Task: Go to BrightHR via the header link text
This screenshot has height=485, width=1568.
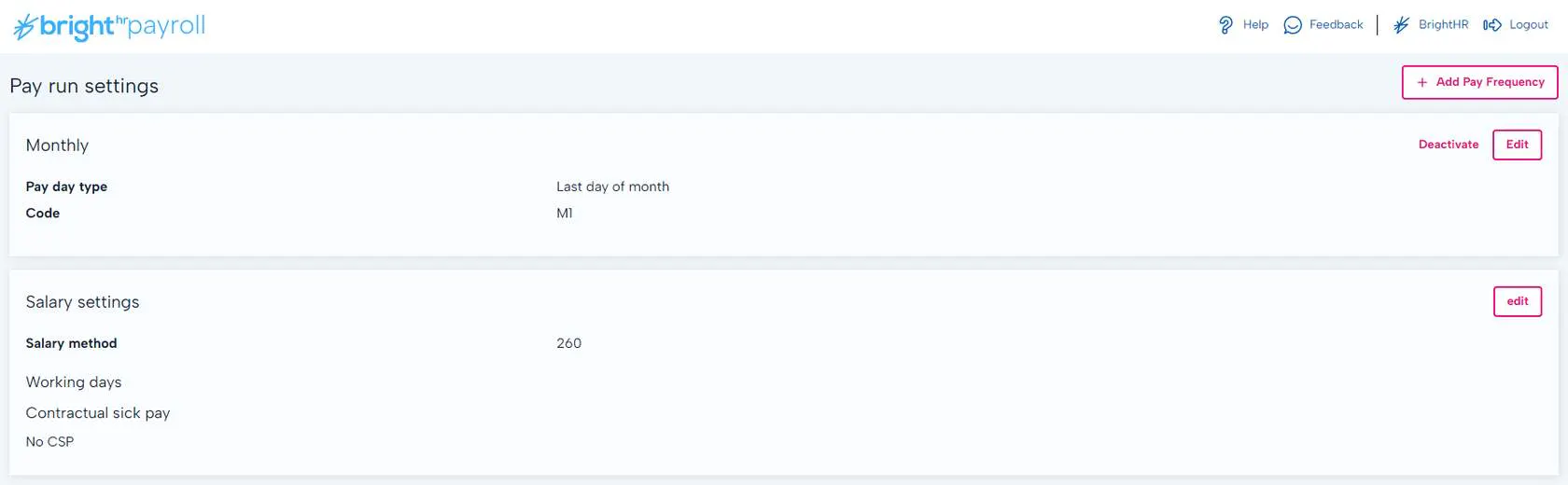Action: 1443,25
